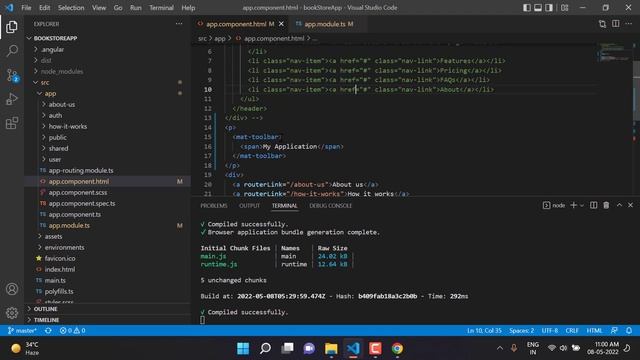This screenshot has width=640, height=360.
Task: Open notifications bell in status bar
Action: point(629,331)
